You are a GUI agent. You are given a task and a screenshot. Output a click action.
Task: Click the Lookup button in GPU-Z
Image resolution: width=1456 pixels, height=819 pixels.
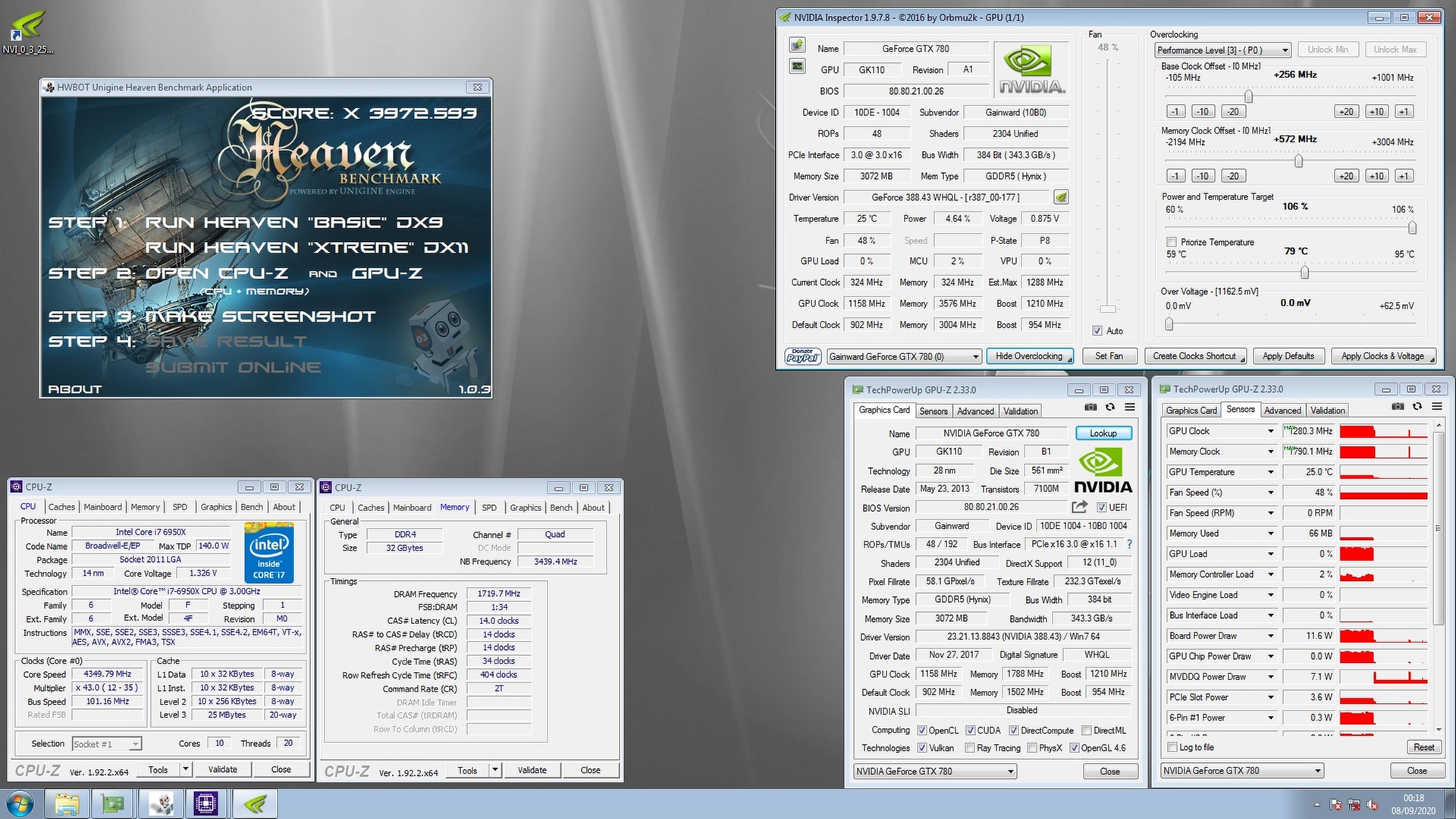click(1103, 433)
